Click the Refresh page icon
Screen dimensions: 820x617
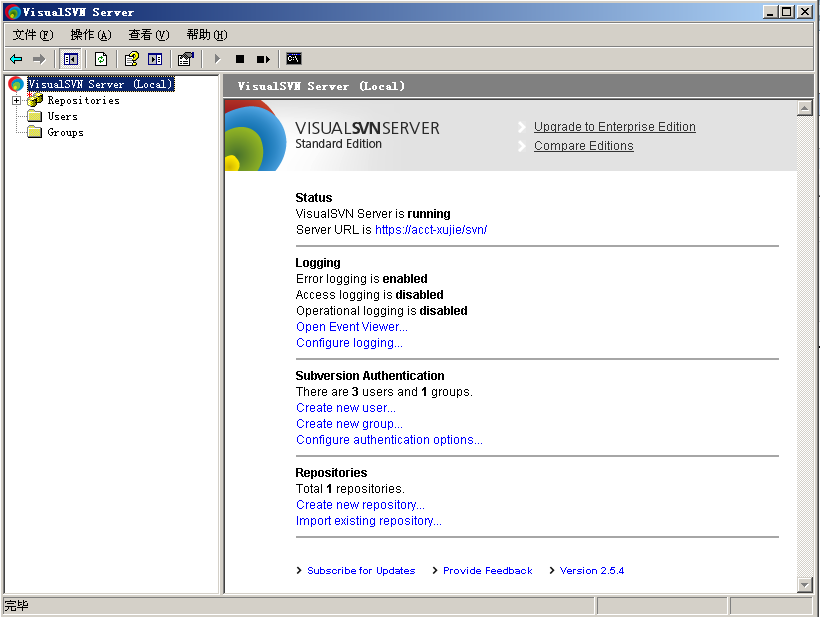tap(101, 59)
